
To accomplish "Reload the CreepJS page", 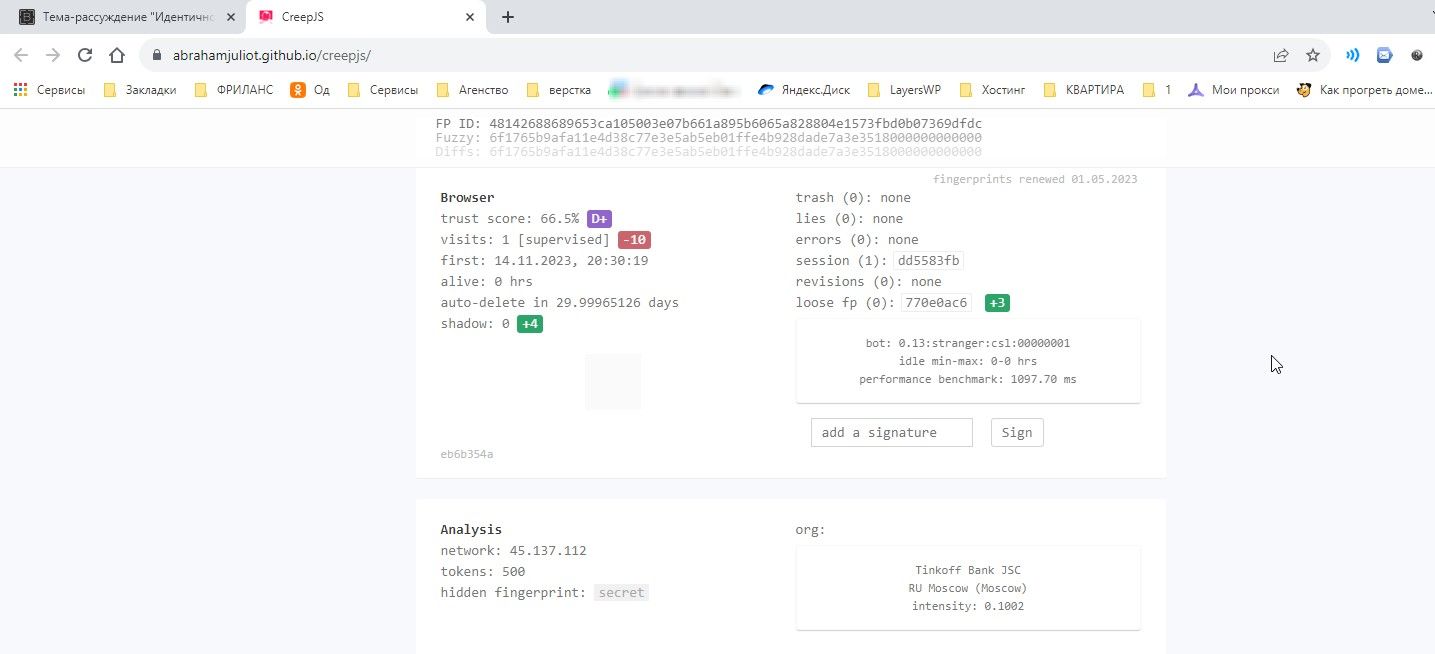I will pos(85,56).
